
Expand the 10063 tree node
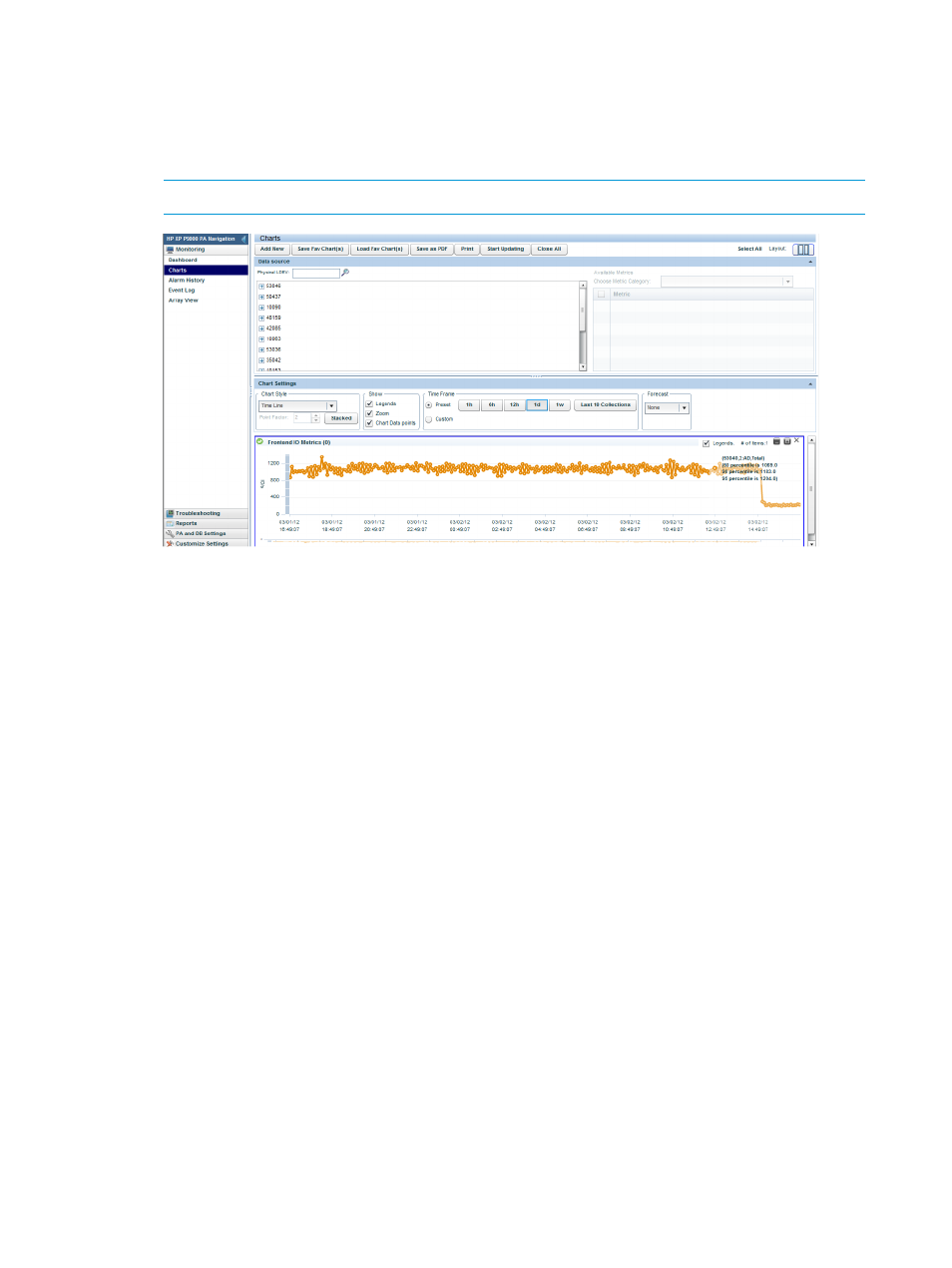261,339
